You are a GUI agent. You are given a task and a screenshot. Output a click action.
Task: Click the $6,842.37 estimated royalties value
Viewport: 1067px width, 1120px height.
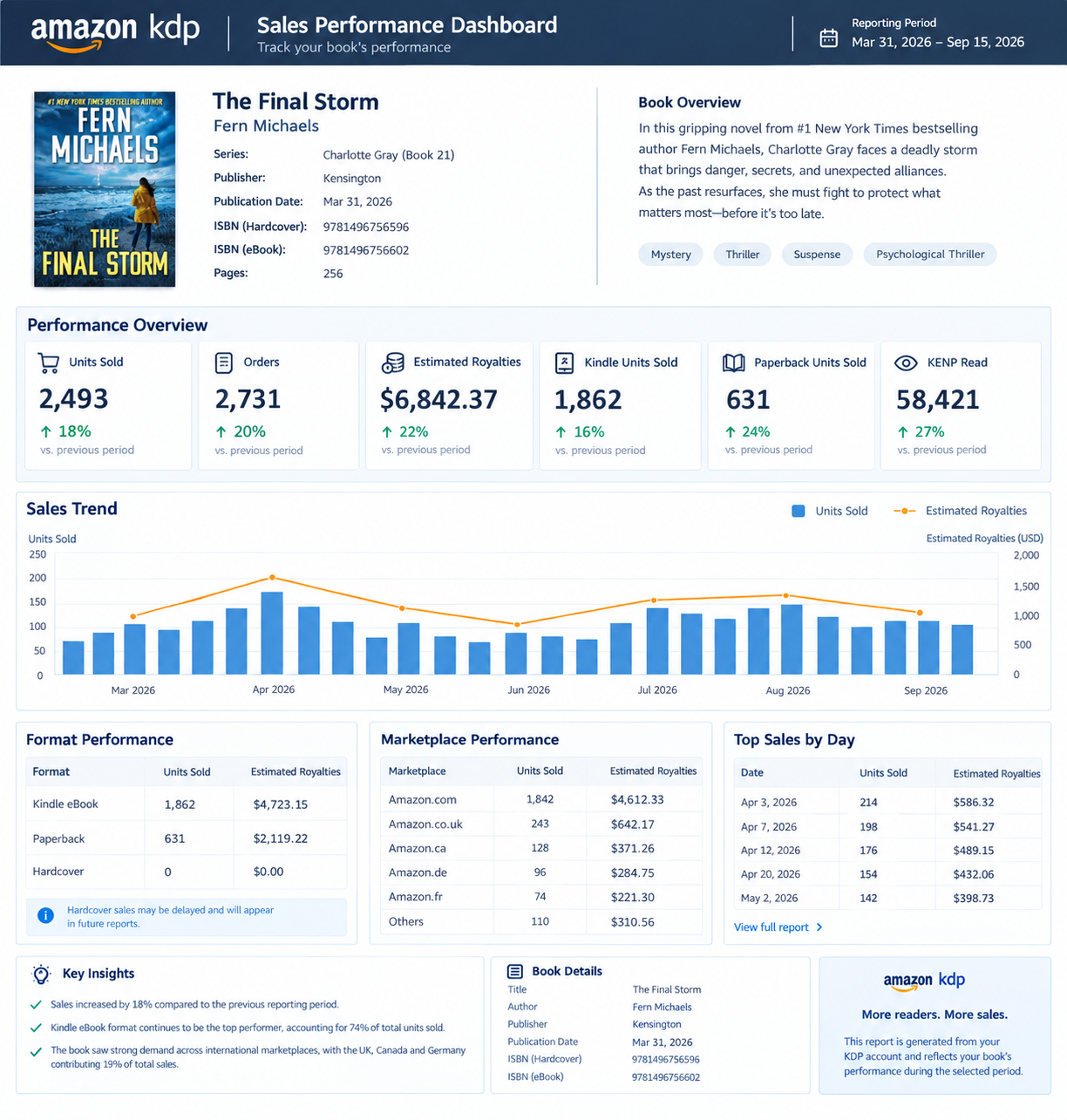438,399
